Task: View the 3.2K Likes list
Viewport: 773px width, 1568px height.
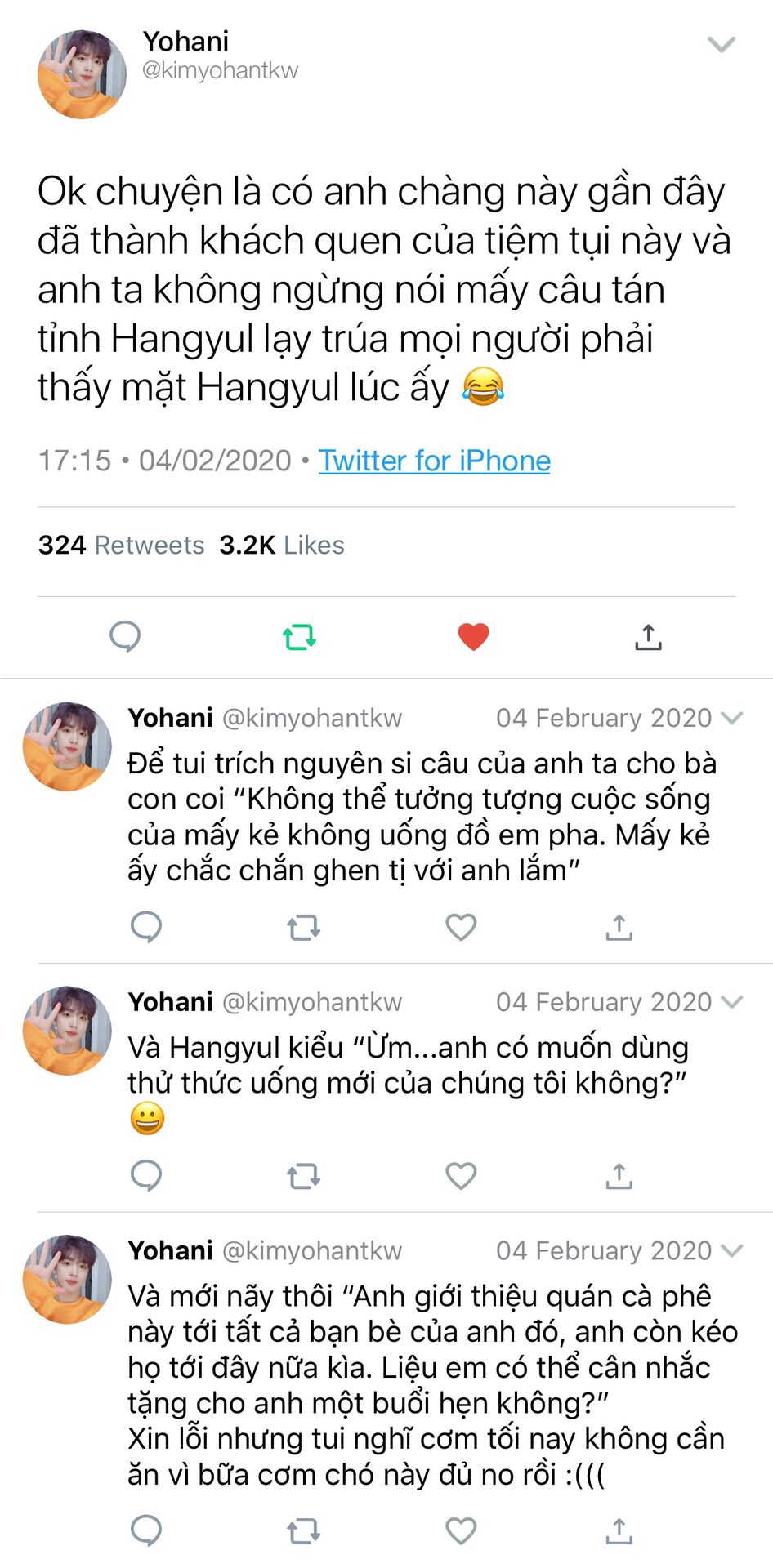Action: 282,545
